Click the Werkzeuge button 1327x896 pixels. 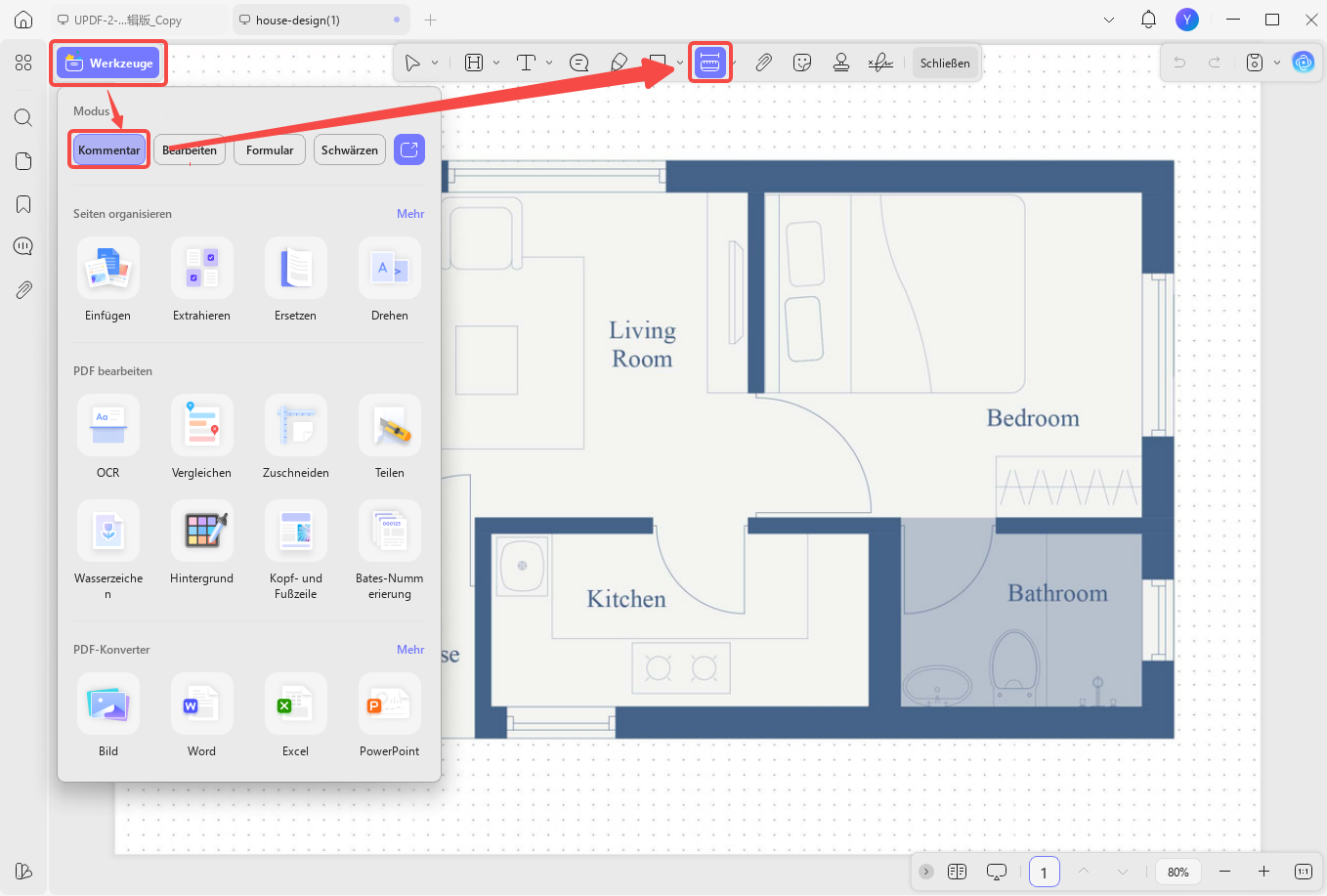pos(108,63)
